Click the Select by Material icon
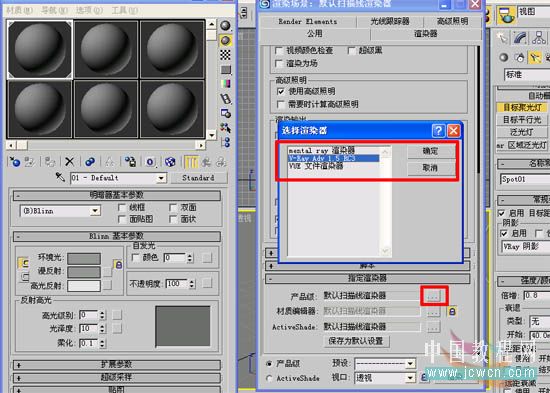 (225, 128)
